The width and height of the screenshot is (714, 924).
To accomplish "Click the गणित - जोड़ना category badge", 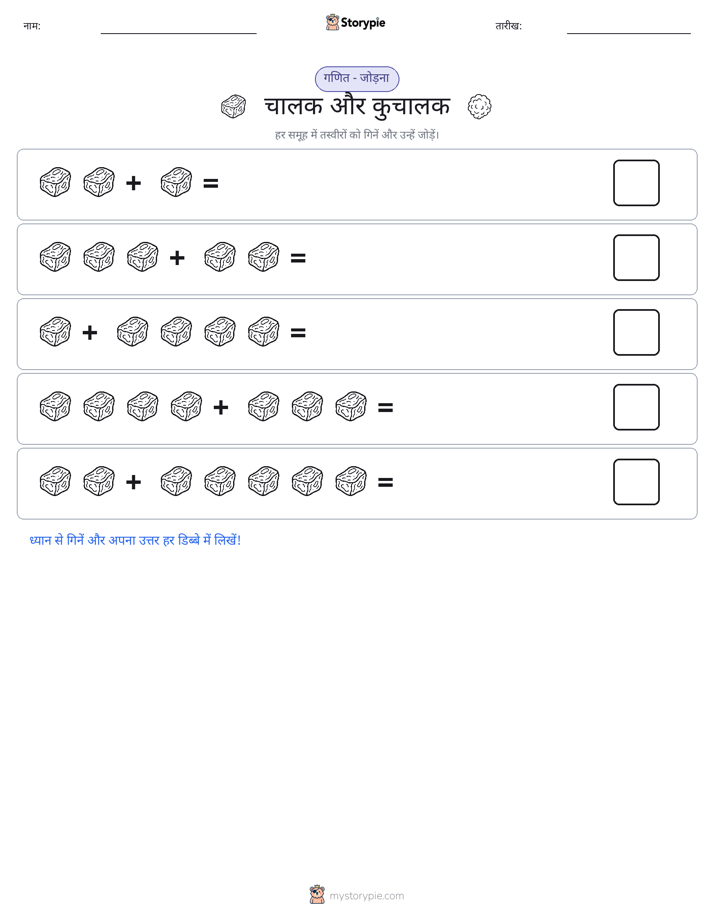I will click(x=357, y=78).
